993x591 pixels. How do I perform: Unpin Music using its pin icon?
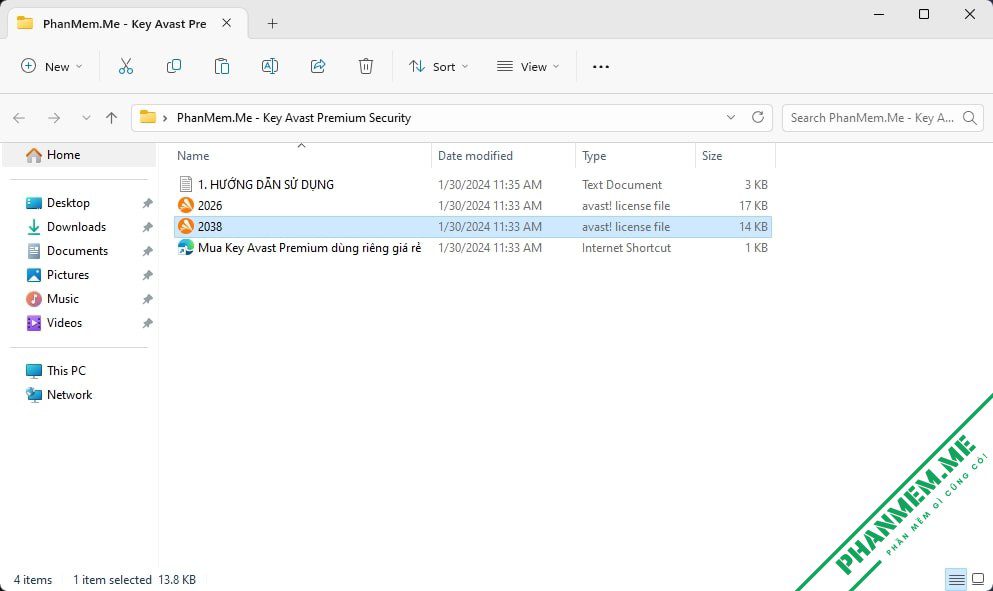147,299
